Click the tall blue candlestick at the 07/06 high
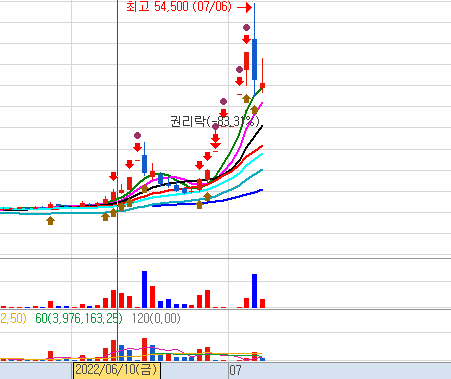Viewport: 451px width, 379px height. pos(254,49)
